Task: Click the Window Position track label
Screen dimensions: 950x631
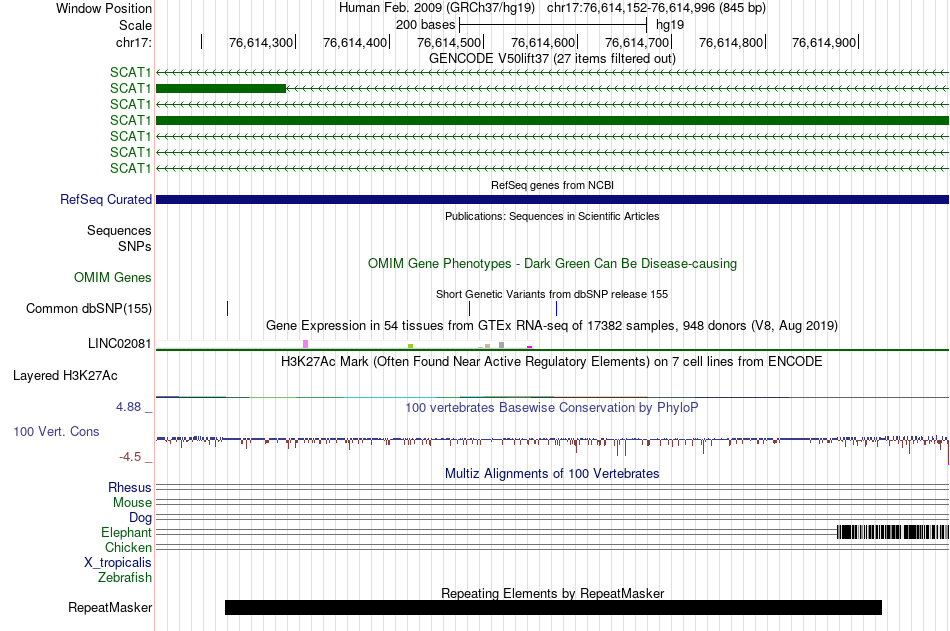Action: coord(104,8)
